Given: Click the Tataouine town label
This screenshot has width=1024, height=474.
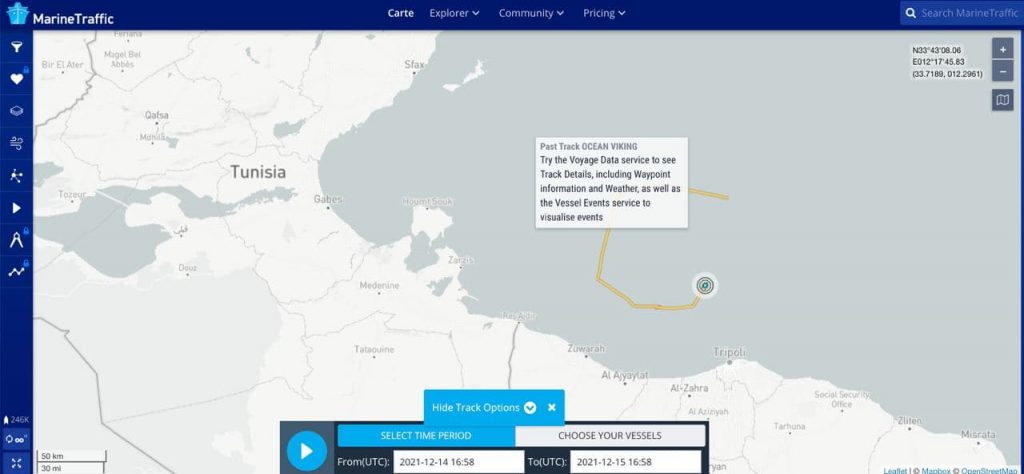Looking at the screenshot, I should point(374,349).
